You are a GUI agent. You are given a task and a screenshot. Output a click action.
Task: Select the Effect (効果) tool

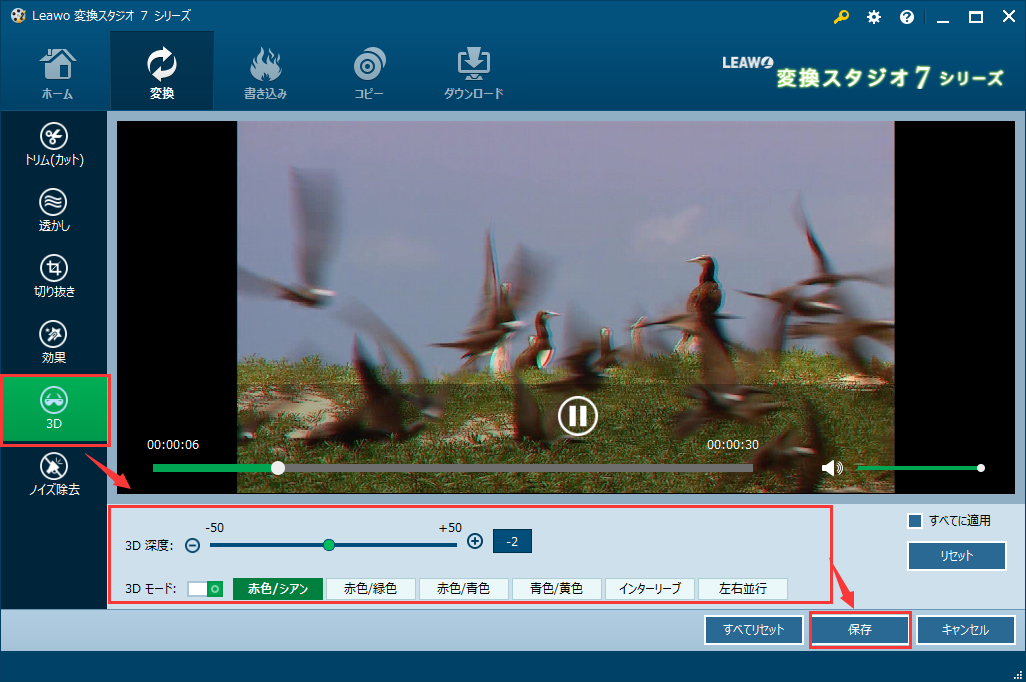(53, 343)
